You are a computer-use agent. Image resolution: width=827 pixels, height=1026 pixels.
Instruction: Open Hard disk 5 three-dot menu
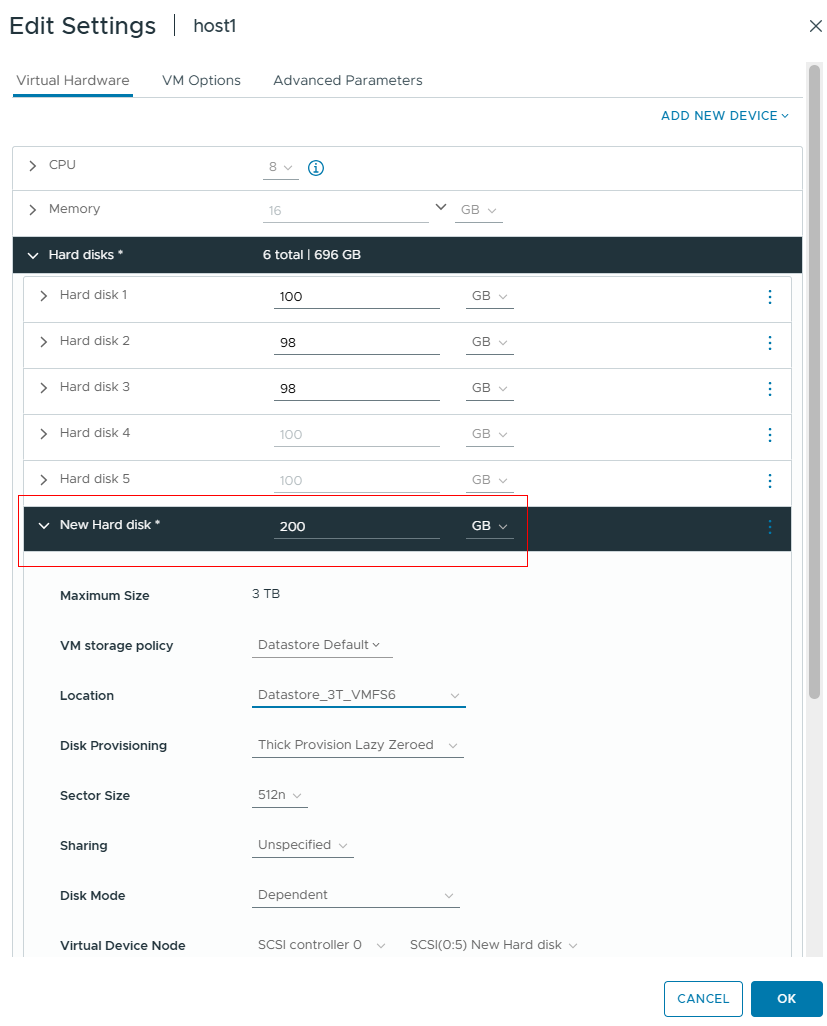tap(769, 481)
